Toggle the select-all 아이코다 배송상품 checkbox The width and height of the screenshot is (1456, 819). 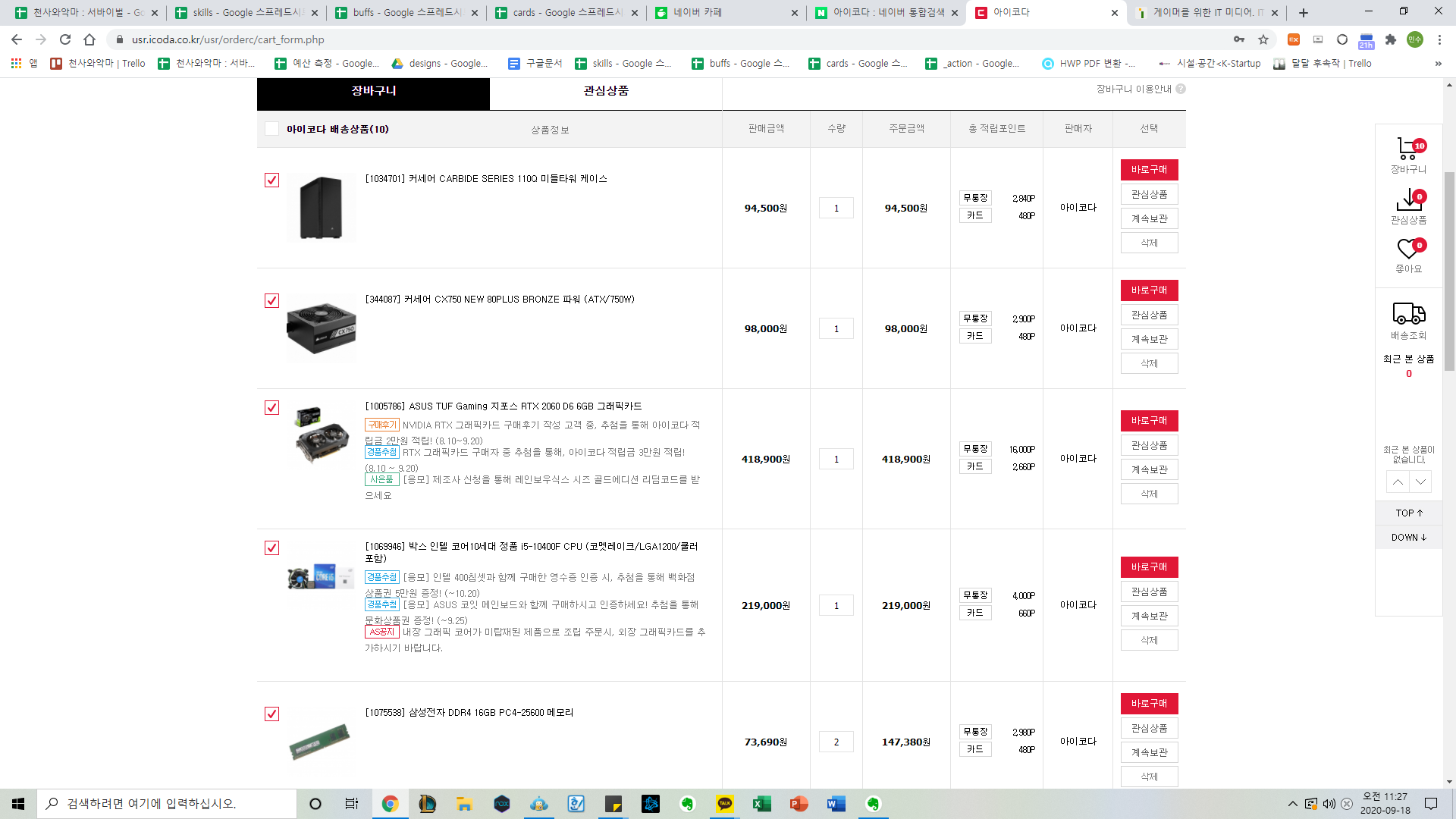pyautogui.click(x=271, y=129)
